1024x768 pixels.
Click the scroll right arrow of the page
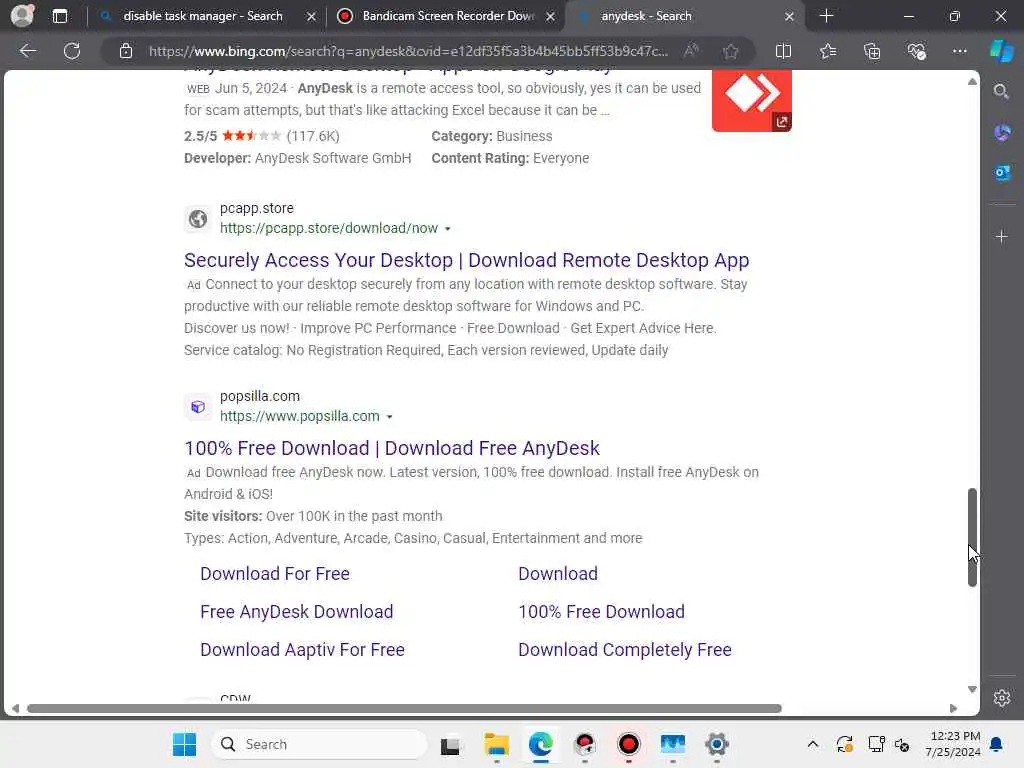click(953, 709)
